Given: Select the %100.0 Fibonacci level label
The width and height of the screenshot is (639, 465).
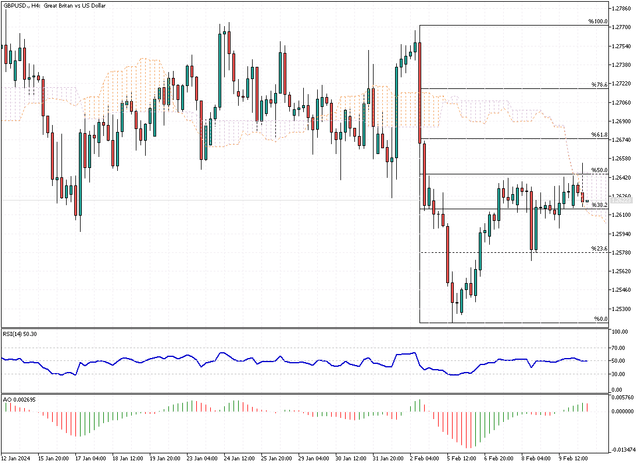Looking at the screenshot, I should point(597,21).
